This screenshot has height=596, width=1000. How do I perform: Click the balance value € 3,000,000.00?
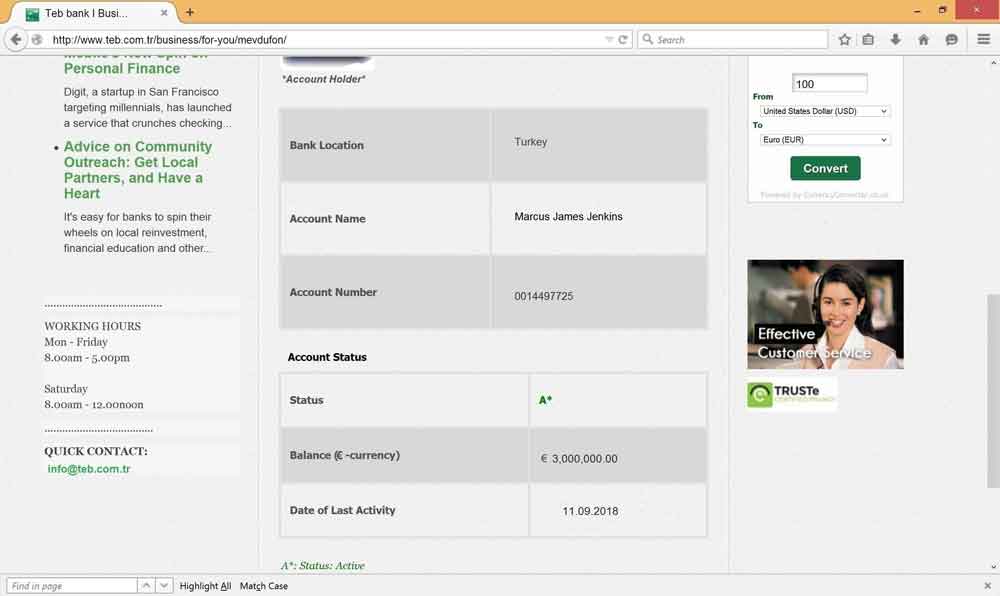(579, 459)
